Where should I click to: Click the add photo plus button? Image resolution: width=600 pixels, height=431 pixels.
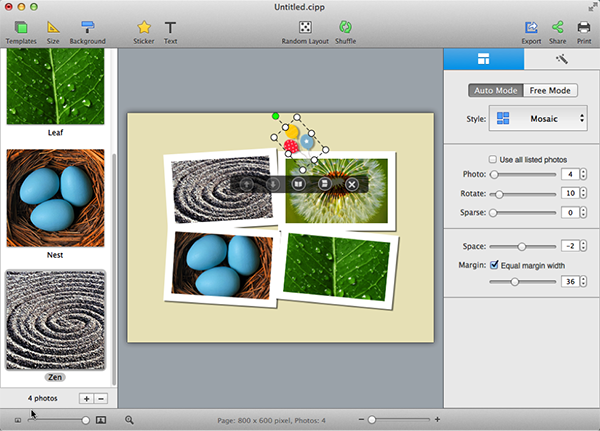(86, 398)
